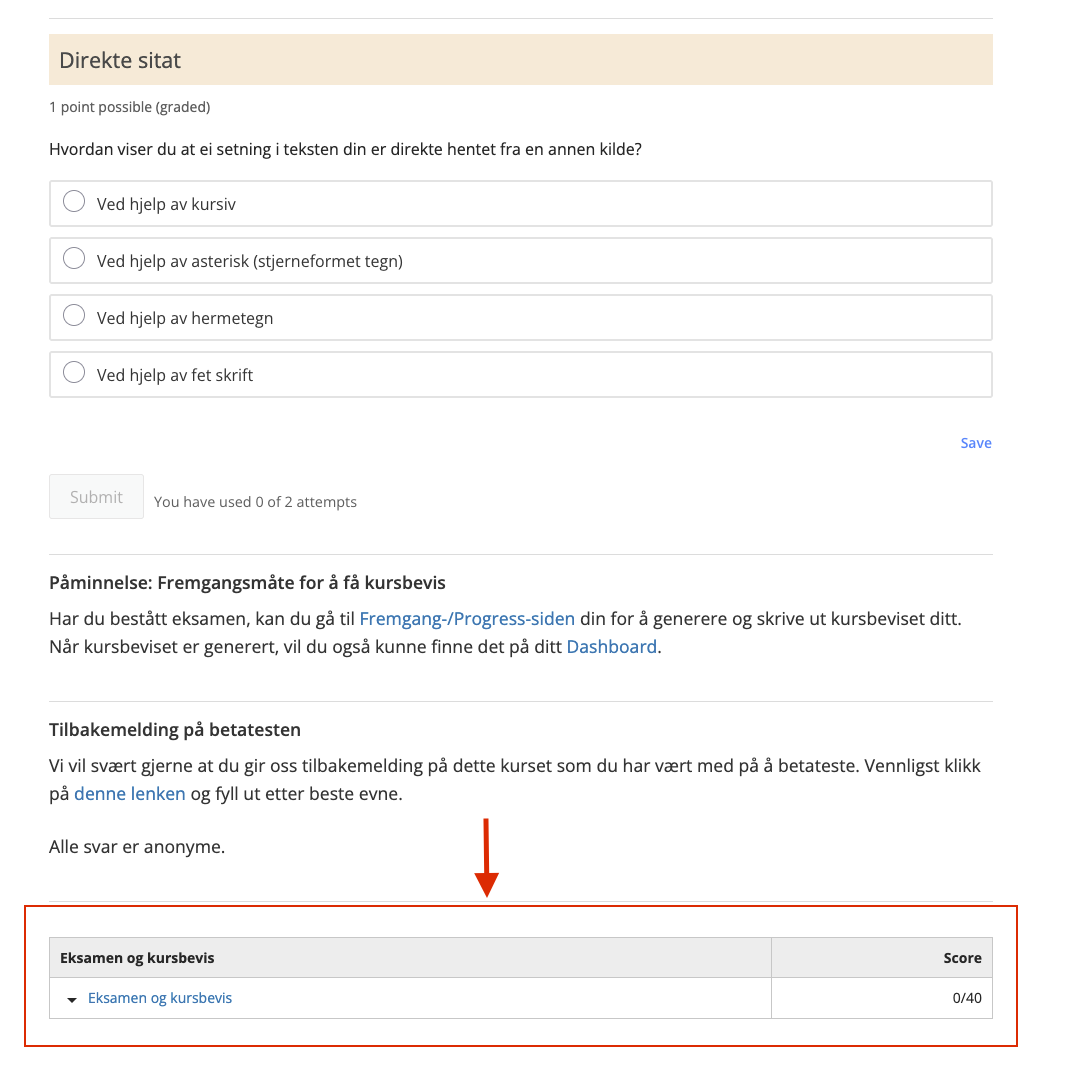Image resolution: width=1089 pixels, height=1068 pixels.
Task: Choose the asterisk (stjerneformet tegn) option
Action: pos(74,259)
